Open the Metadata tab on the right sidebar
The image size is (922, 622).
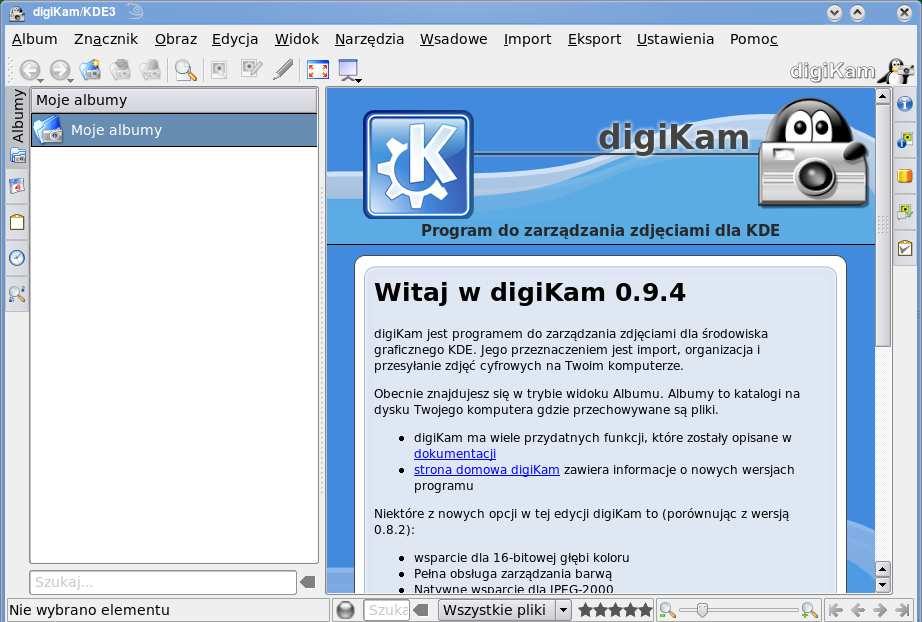click(905, 141)
